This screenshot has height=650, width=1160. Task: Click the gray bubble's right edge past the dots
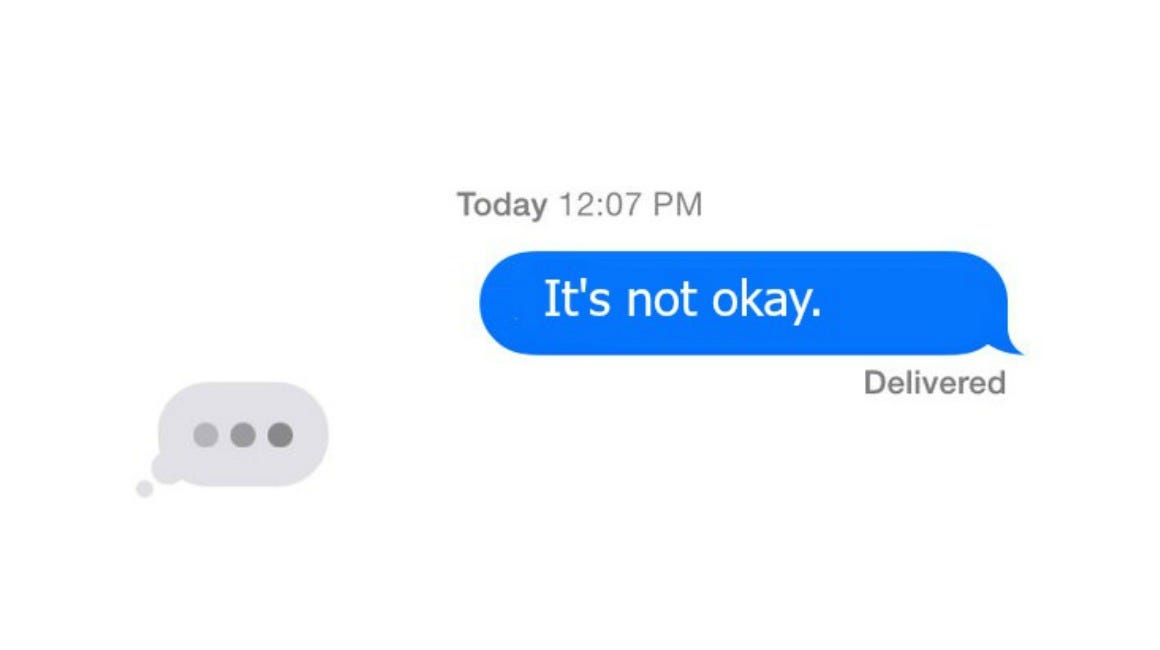(x=312, y=435)
